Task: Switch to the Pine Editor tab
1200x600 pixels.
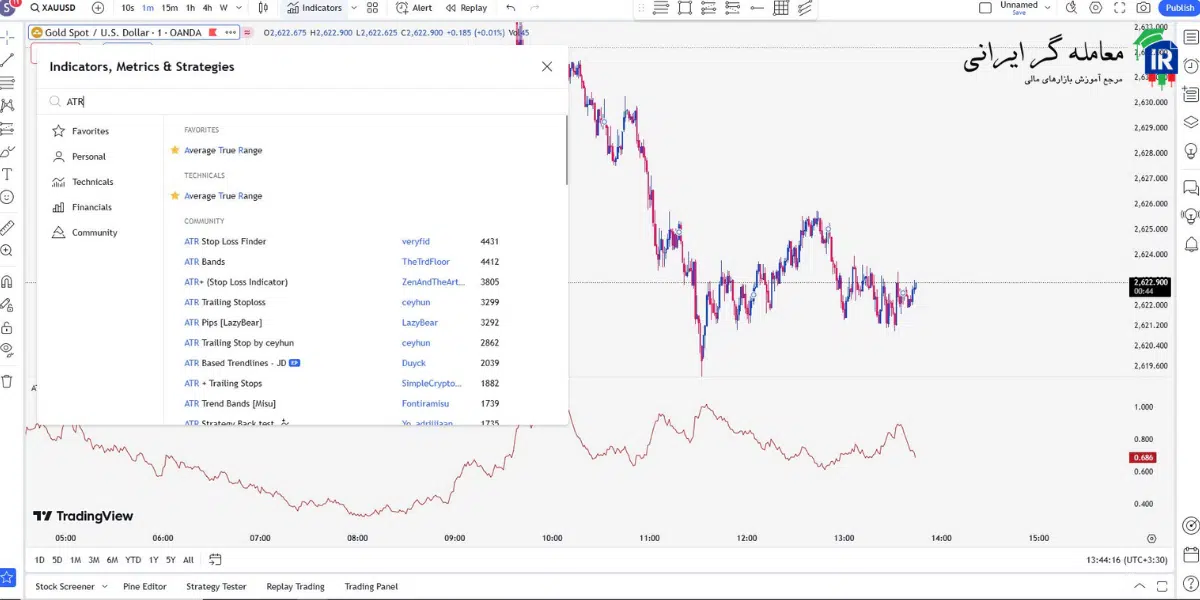Action: click(x=145, y=587)
